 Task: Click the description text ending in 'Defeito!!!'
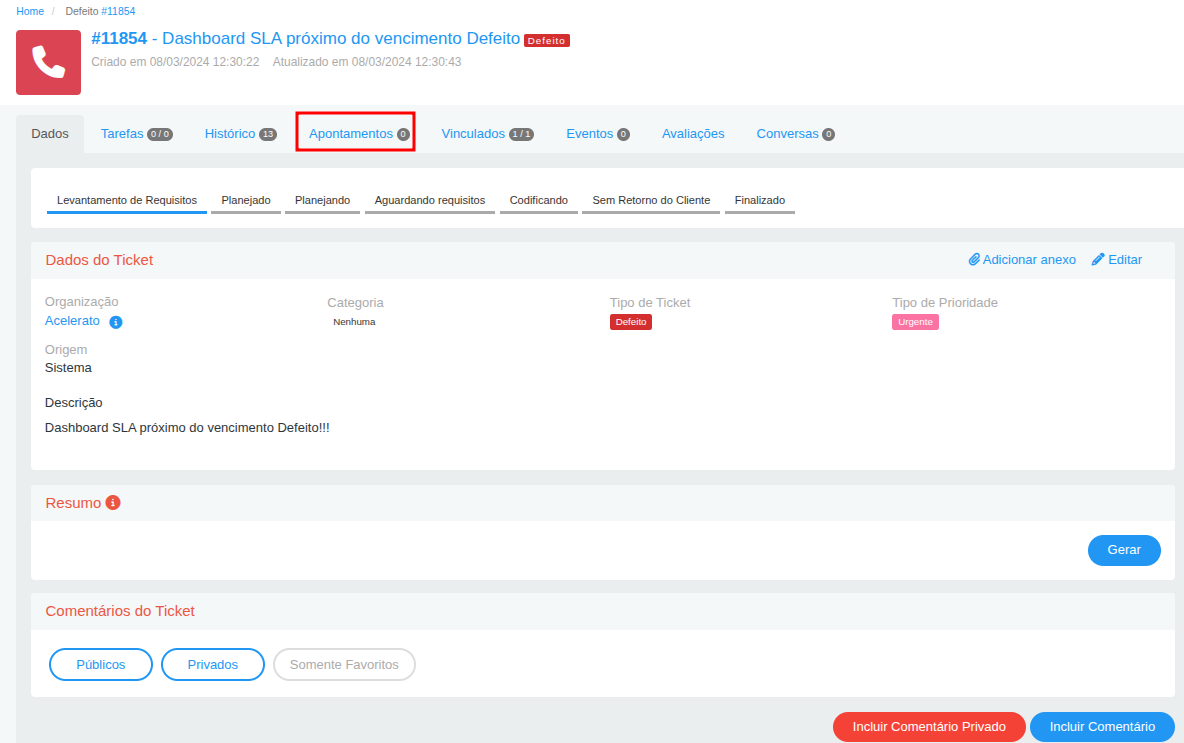click(187, 428)
